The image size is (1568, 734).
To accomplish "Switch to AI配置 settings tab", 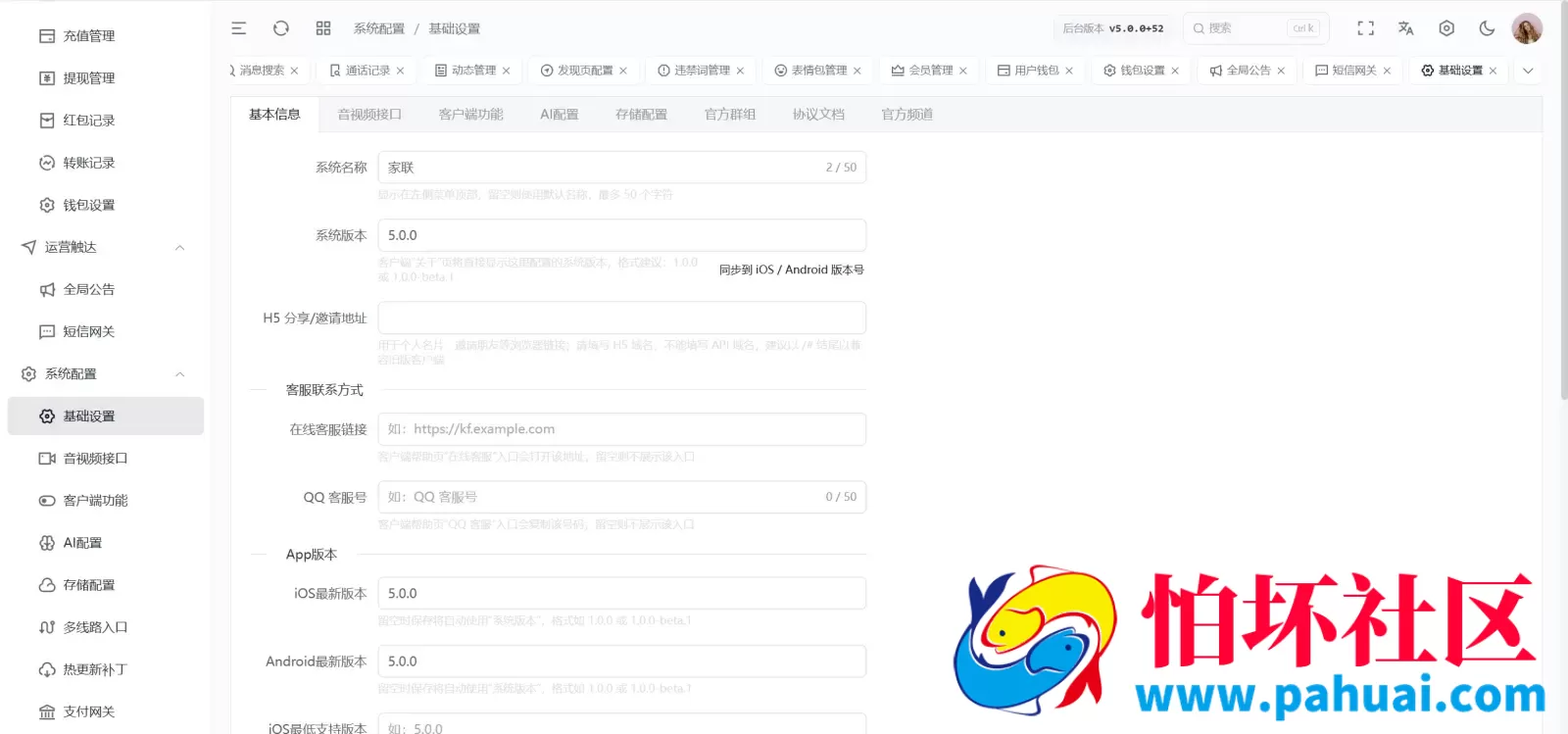I will tap(559, 115).
